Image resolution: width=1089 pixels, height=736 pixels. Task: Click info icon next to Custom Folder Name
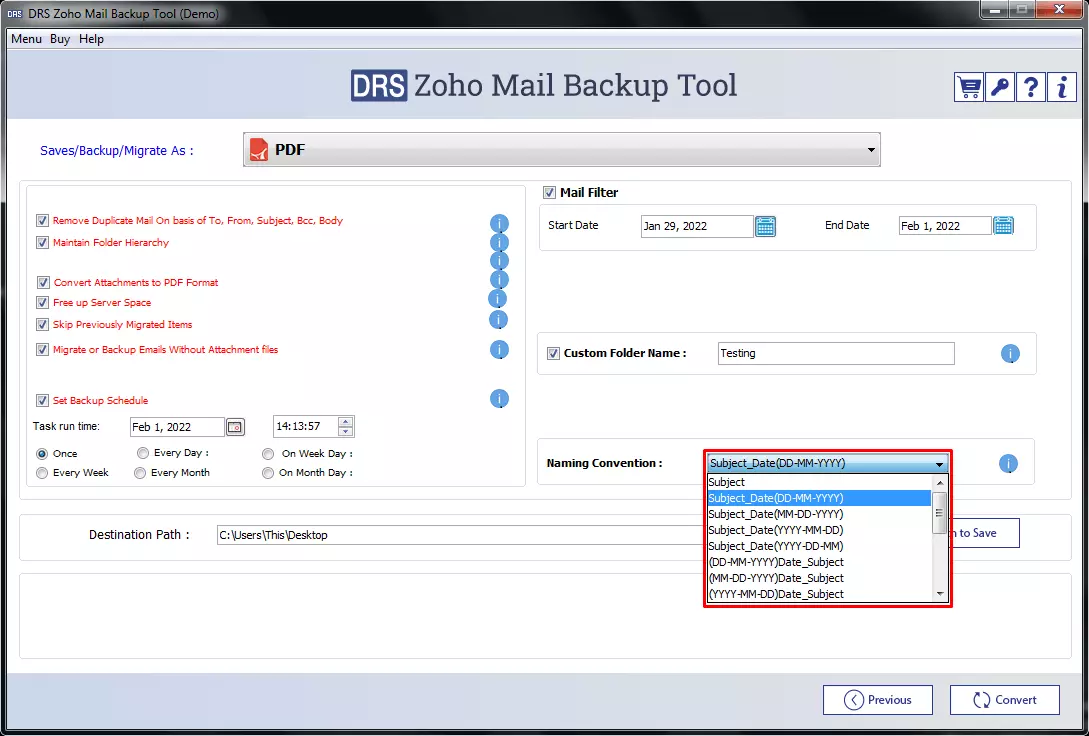click(1010, 353)
